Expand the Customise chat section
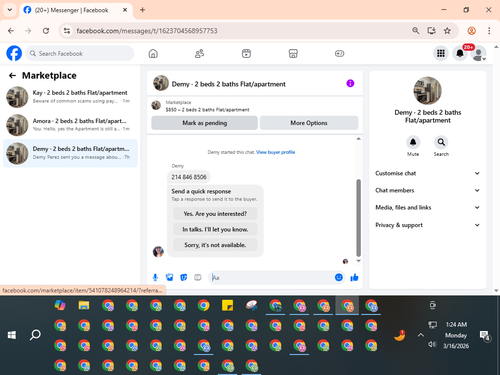Viewport: 500px width, 375px height. pos(427,173)
